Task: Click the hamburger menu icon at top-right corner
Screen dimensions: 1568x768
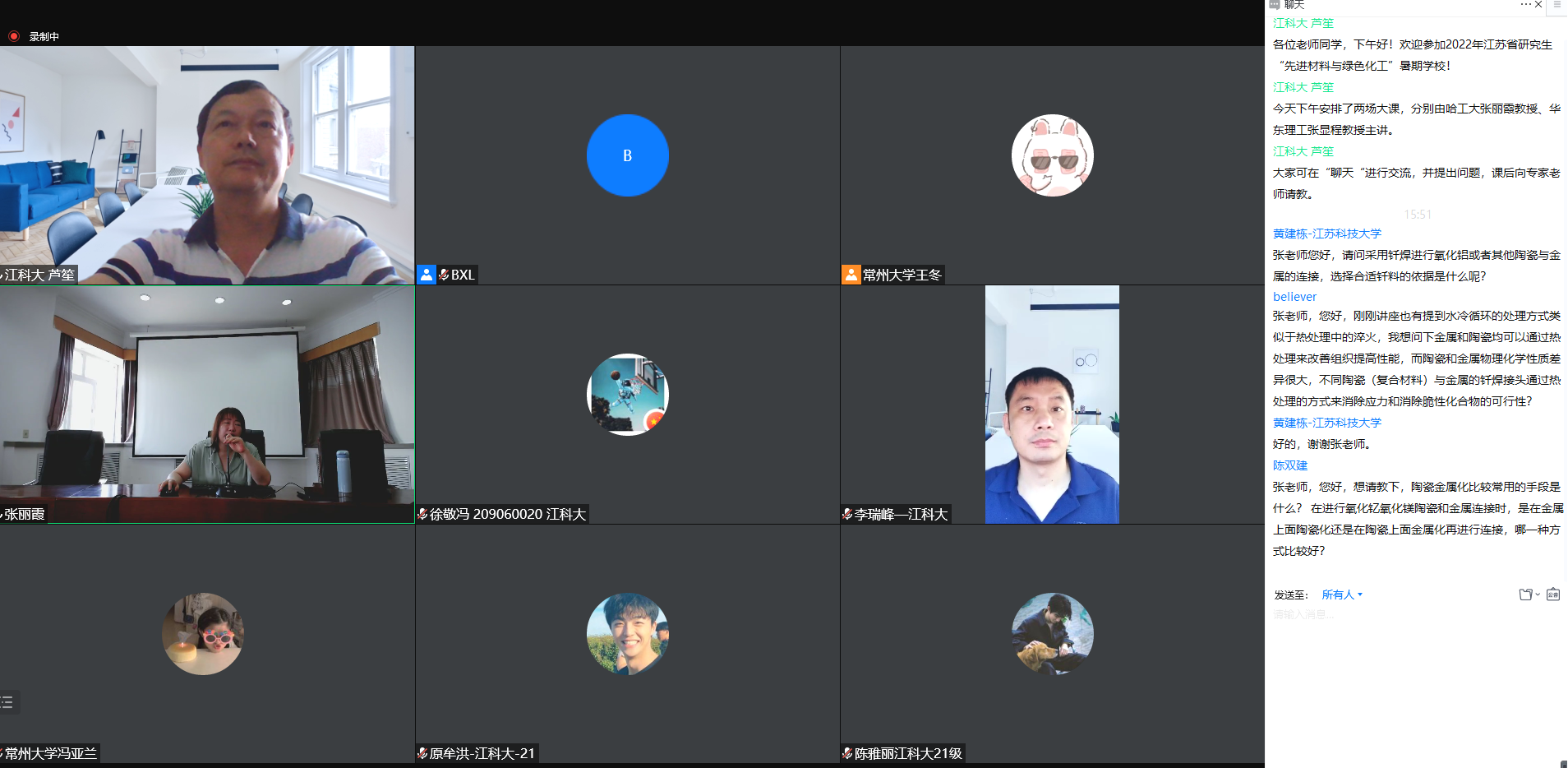Action: click(x=1556, y=5)
